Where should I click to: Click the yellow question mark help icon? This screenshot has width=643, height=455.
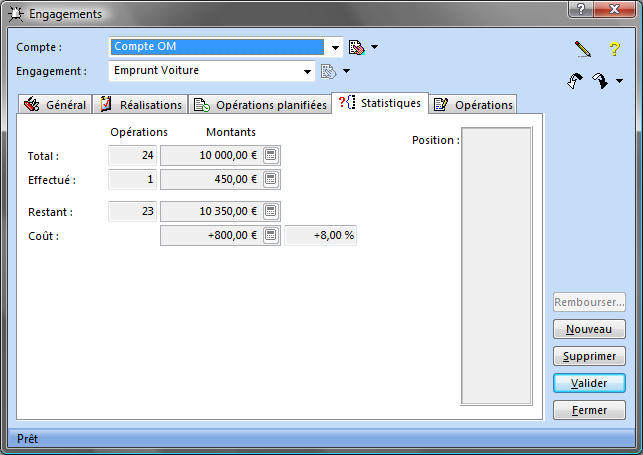click(615, 48)
